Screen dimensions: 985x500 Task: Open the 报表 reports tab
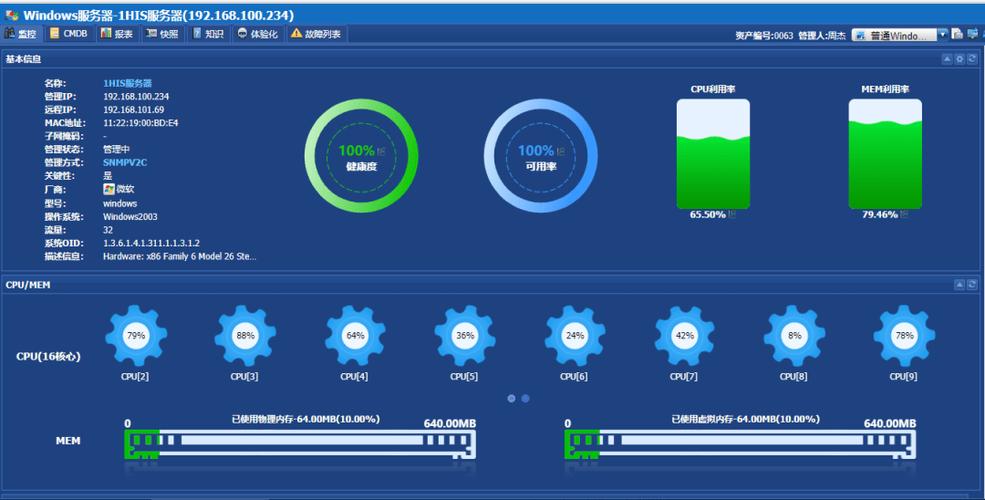(117, 34)
